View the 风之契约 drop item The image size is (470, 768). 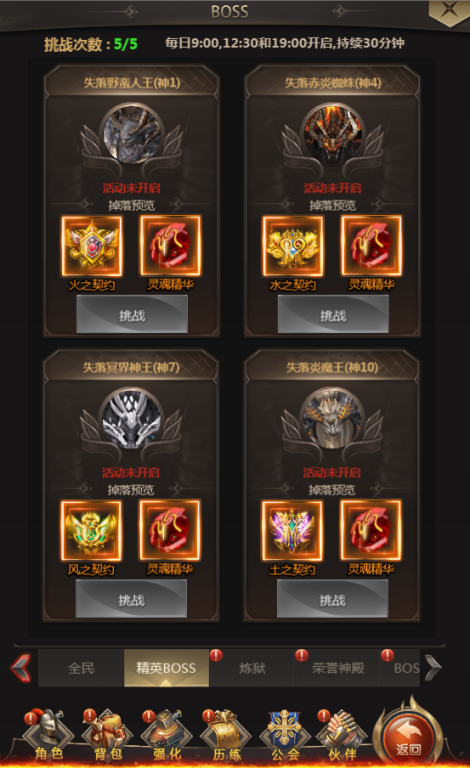pyautogui.click(x=91, y=530)
